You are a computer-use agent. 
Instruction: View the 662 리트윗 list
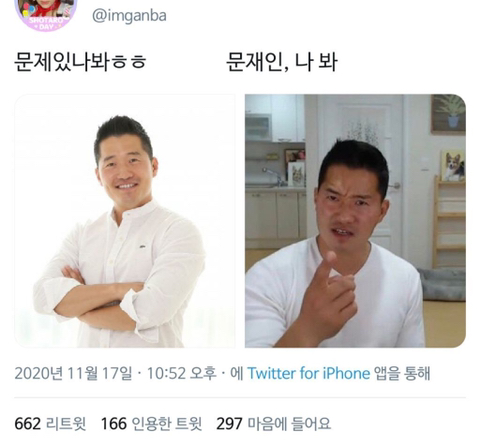pos(50,424)
